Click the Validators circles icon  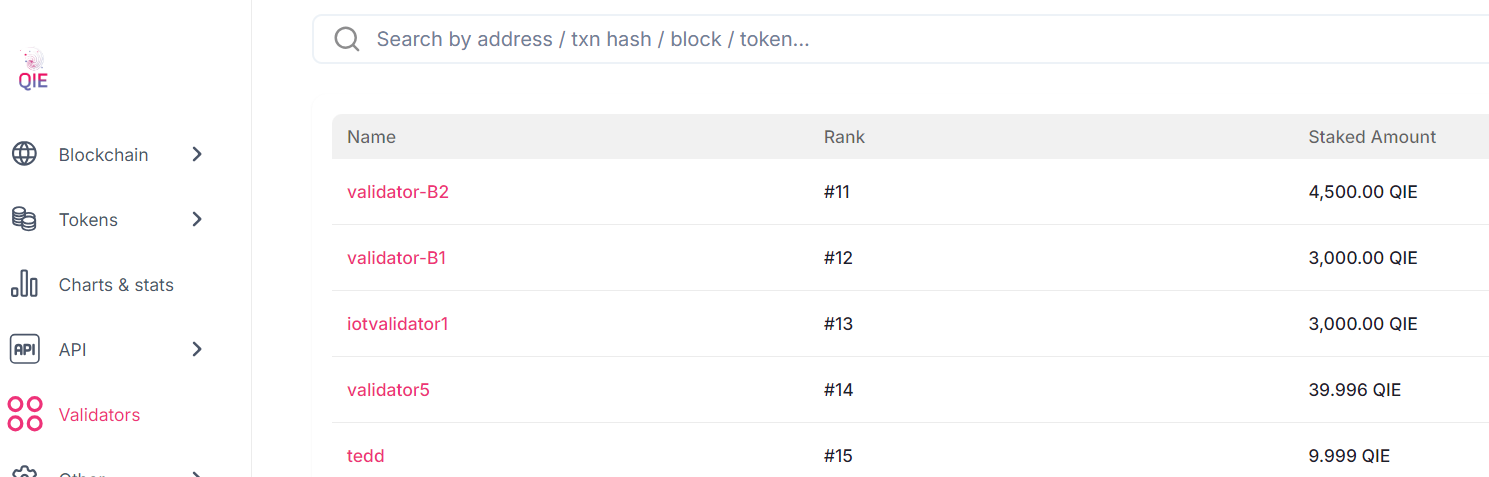[25, 414]
